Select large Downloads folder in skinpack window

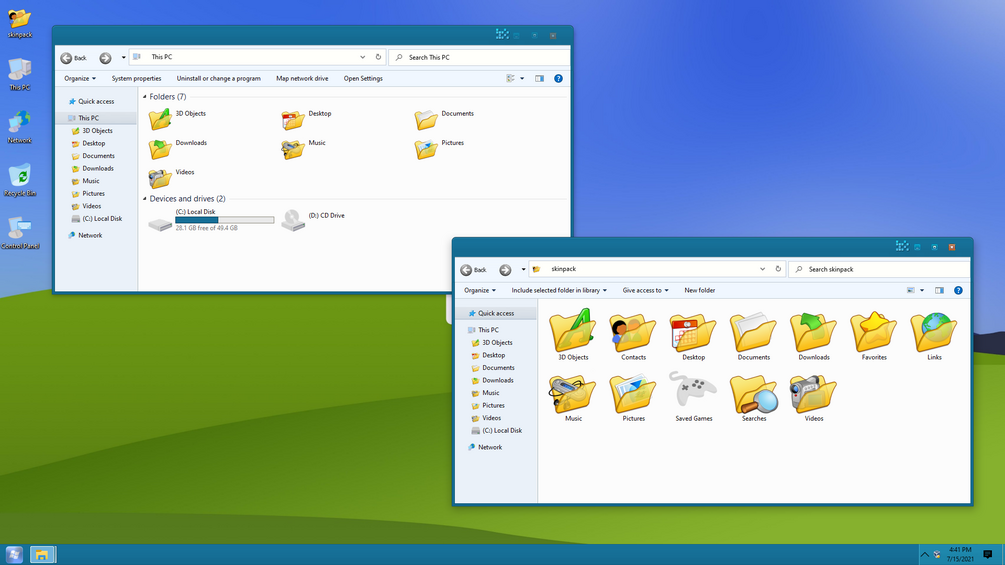(x=814, y=335)
